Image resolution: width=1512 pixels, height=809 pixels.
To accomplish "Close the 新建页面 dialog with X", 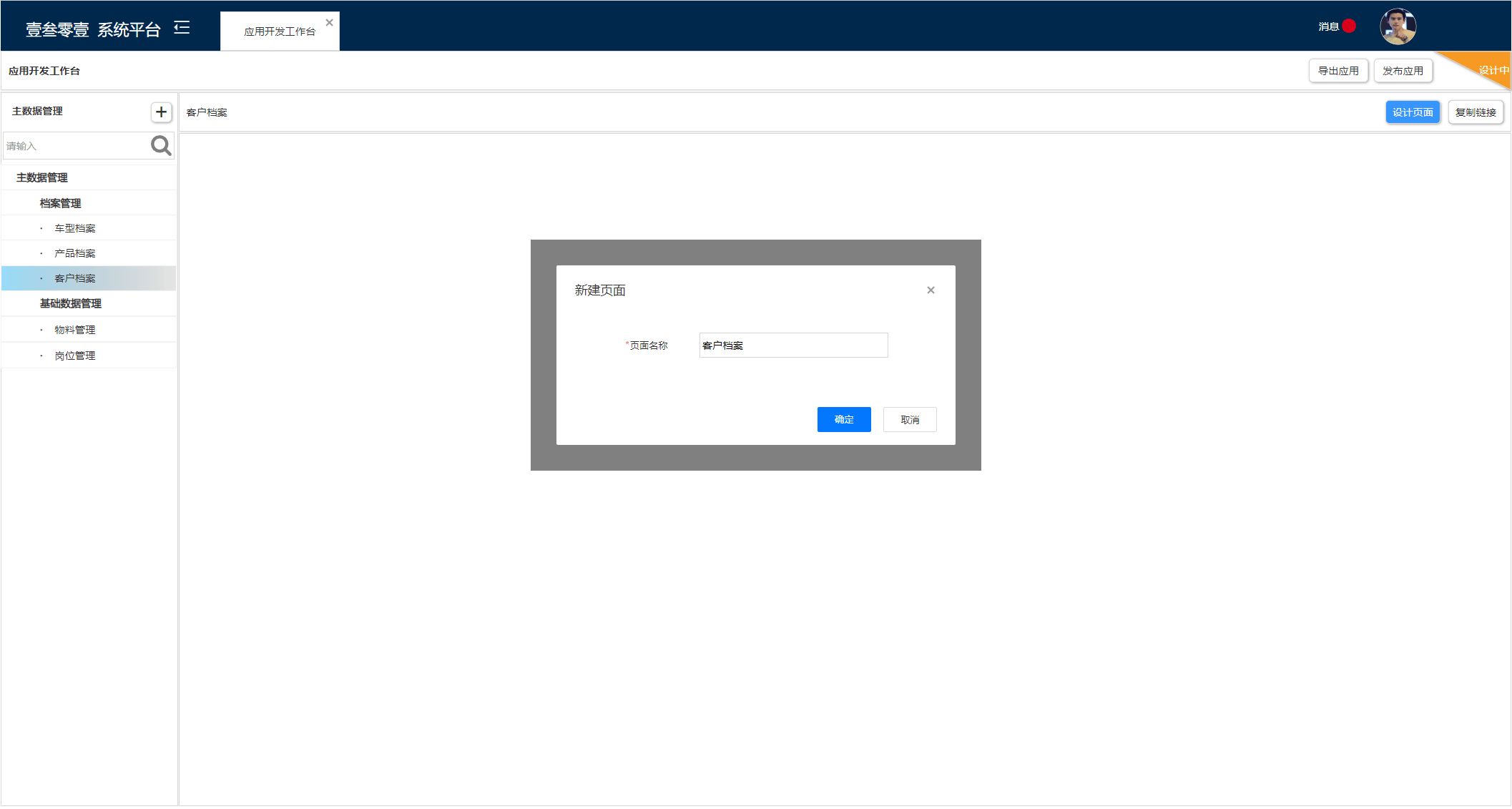I will pyautogui.click(x=931, y=290).
